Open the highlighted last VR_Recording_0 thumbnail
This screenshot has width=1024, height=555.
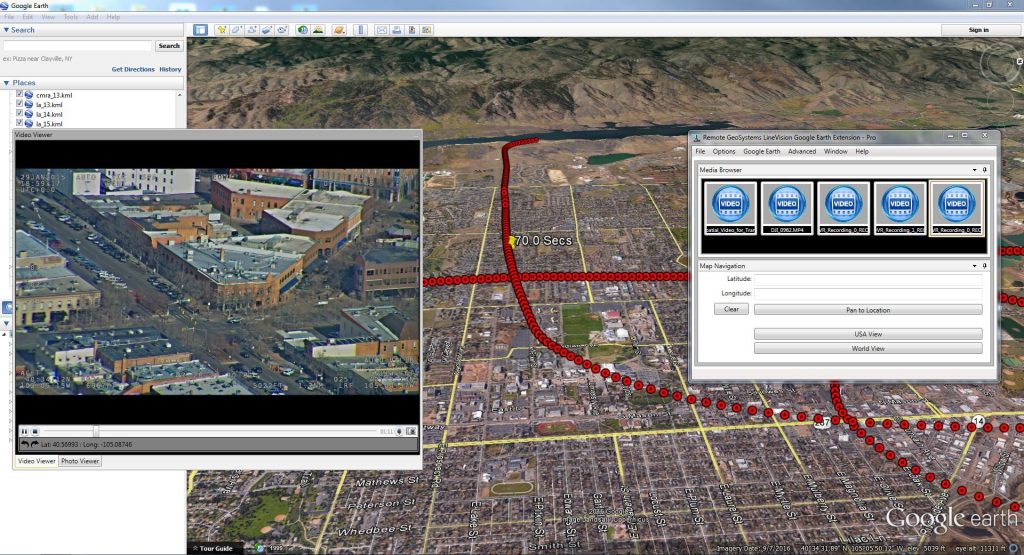[x=956, y=208]
